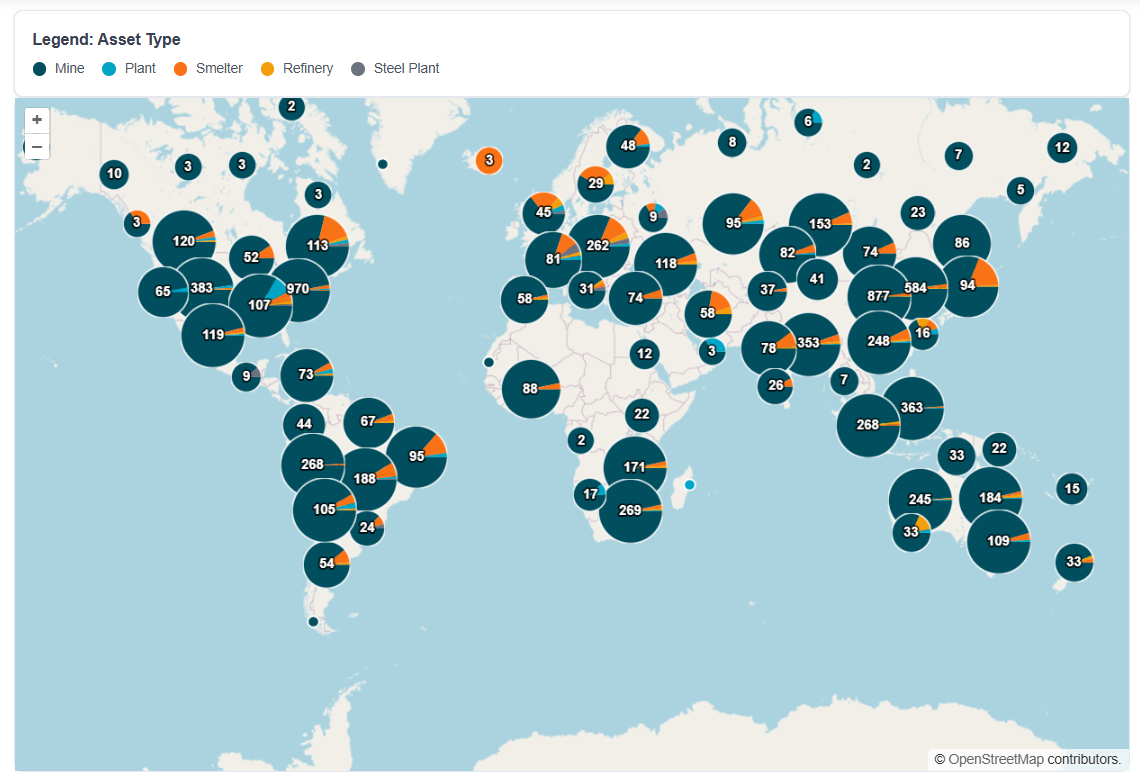Open the 81 asset cluster
1140x776 pixels.
click(x=553, y=260)
